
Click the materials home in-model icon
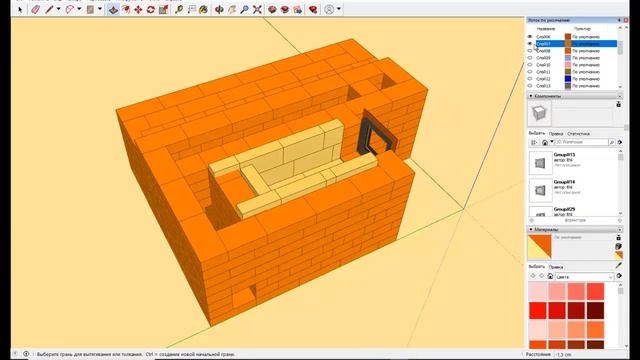(550, 276)
